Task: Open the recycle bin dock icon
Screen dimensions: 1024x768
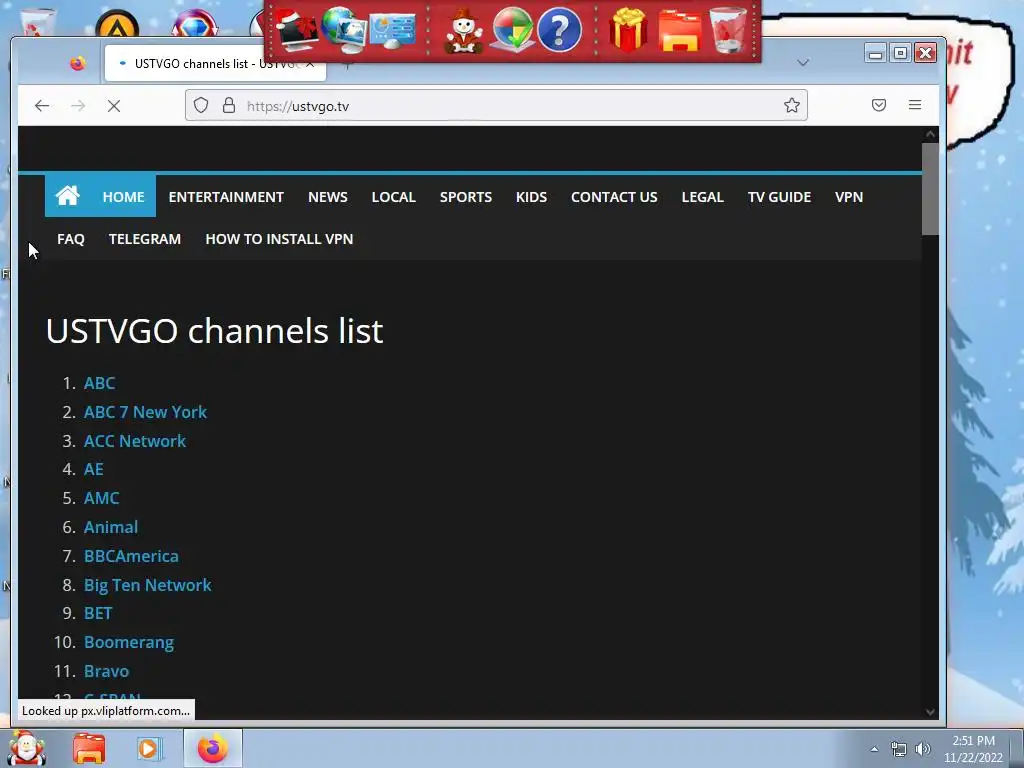Action: point(728,30)
